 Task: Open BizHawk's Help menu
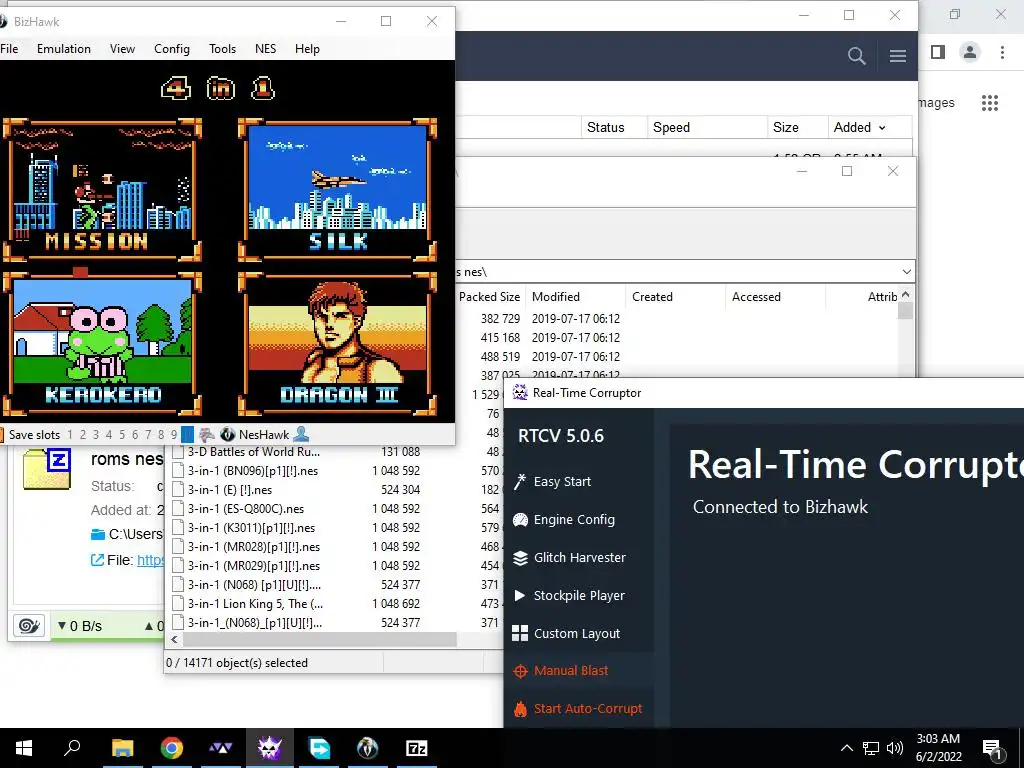click(x=307, y=49)
